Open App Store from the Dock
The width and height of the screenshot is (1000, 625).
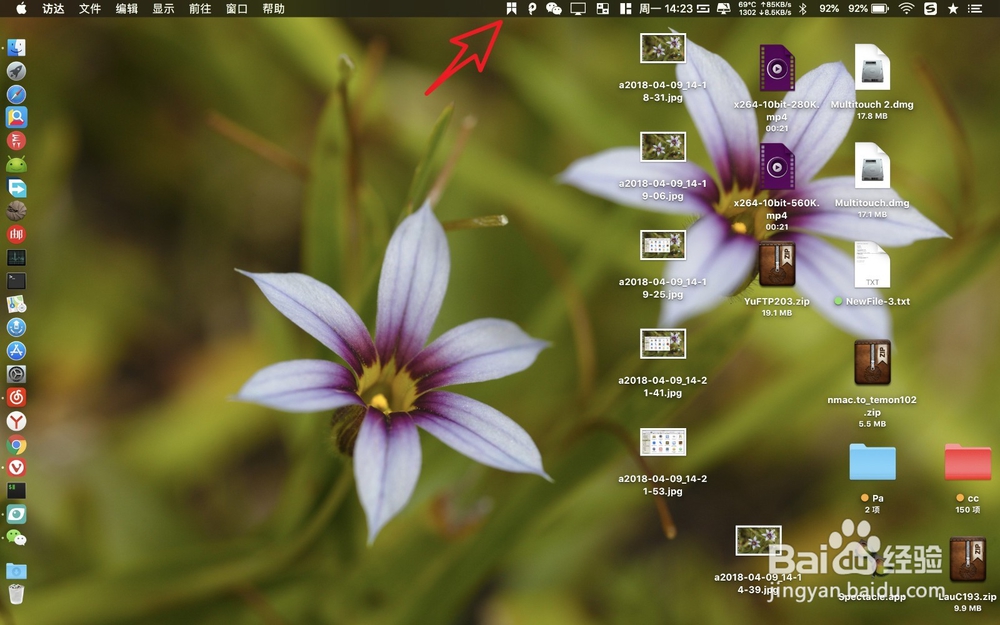click(x=16, y=351)
